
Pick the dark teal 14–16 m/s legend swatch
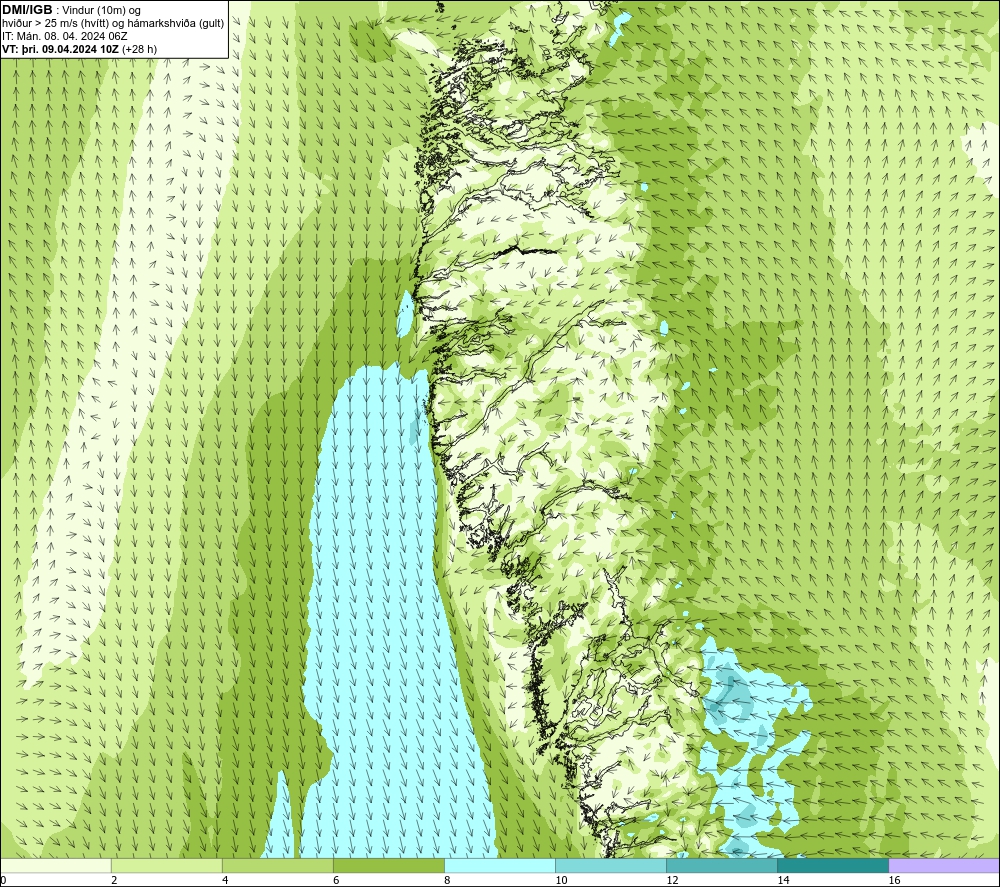click(x=833, y=865)
